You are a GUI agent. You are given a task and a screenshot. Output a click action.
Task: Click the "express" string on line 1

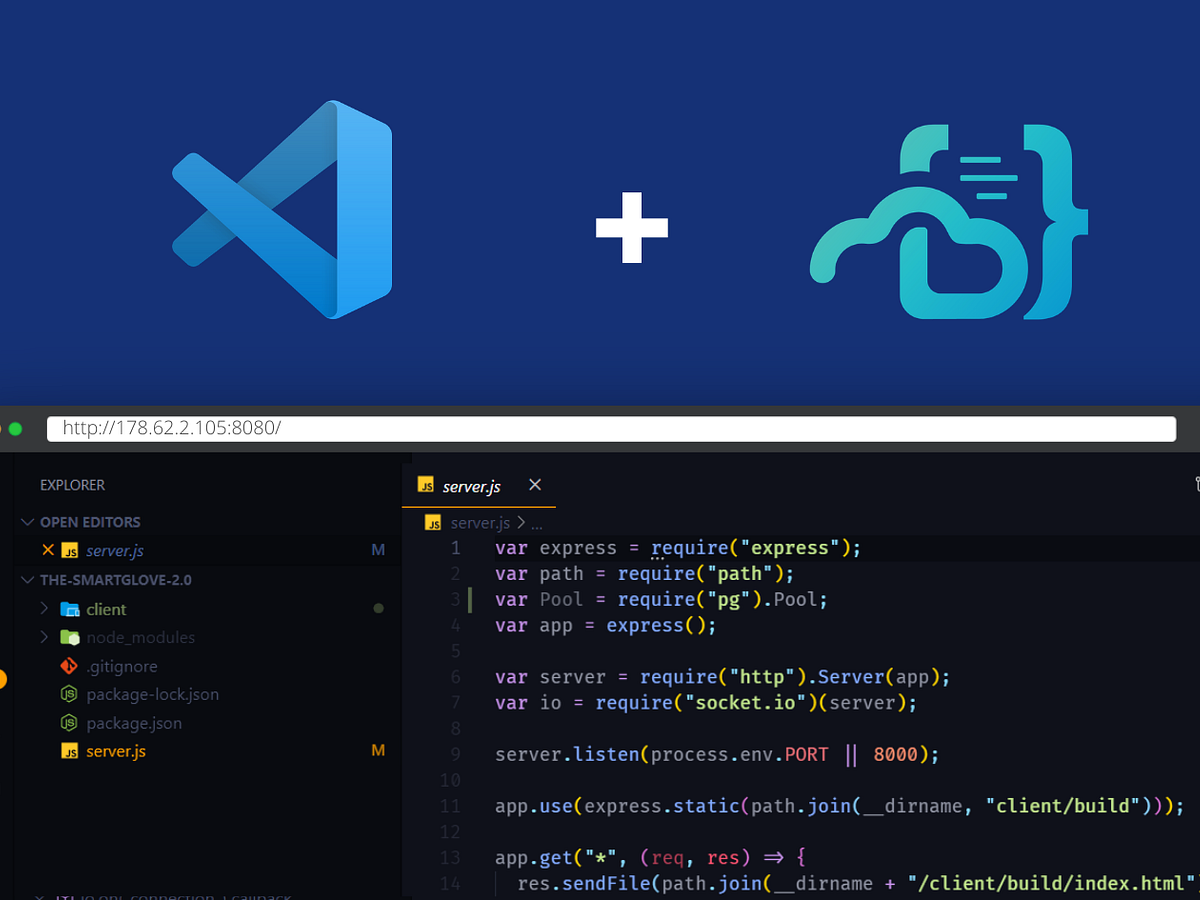tap(790, 548)
